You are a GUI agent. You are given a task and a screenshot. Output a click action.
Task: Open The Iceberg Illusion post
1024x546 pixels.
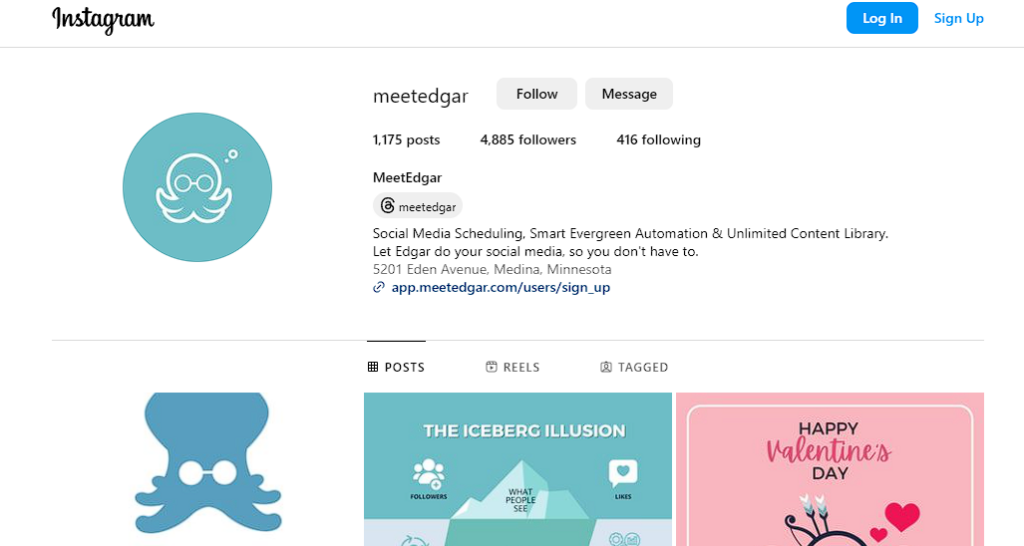click(518, 469)
